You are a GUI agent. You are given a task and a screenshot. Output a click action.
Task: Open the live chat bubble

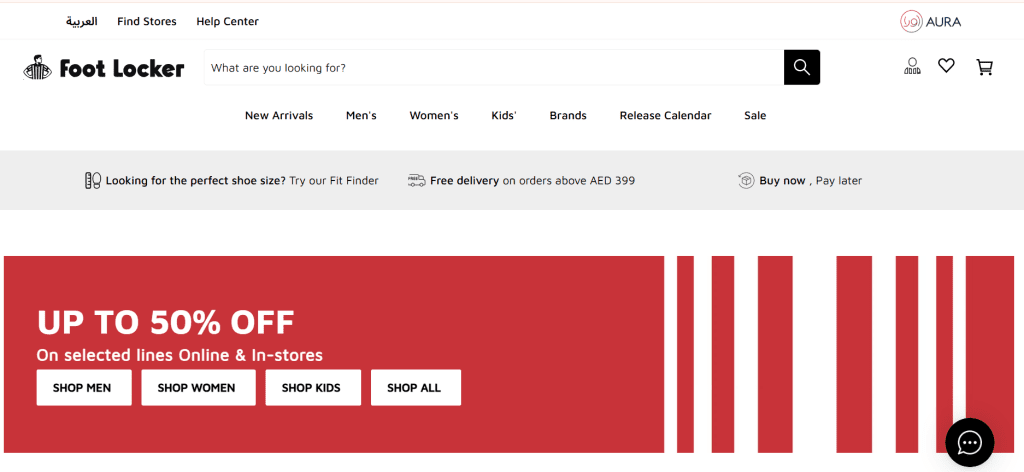click(969, 442)
